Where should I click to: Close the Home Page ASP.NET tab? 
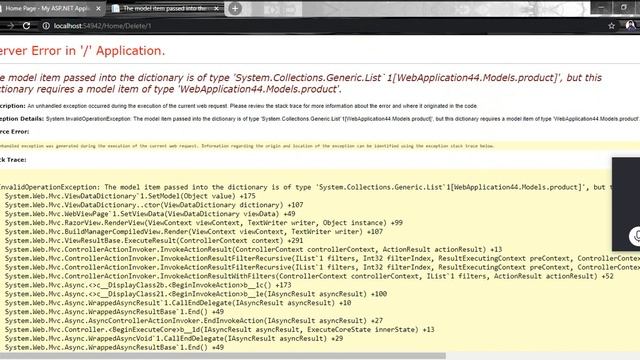[x=98, y=9]
